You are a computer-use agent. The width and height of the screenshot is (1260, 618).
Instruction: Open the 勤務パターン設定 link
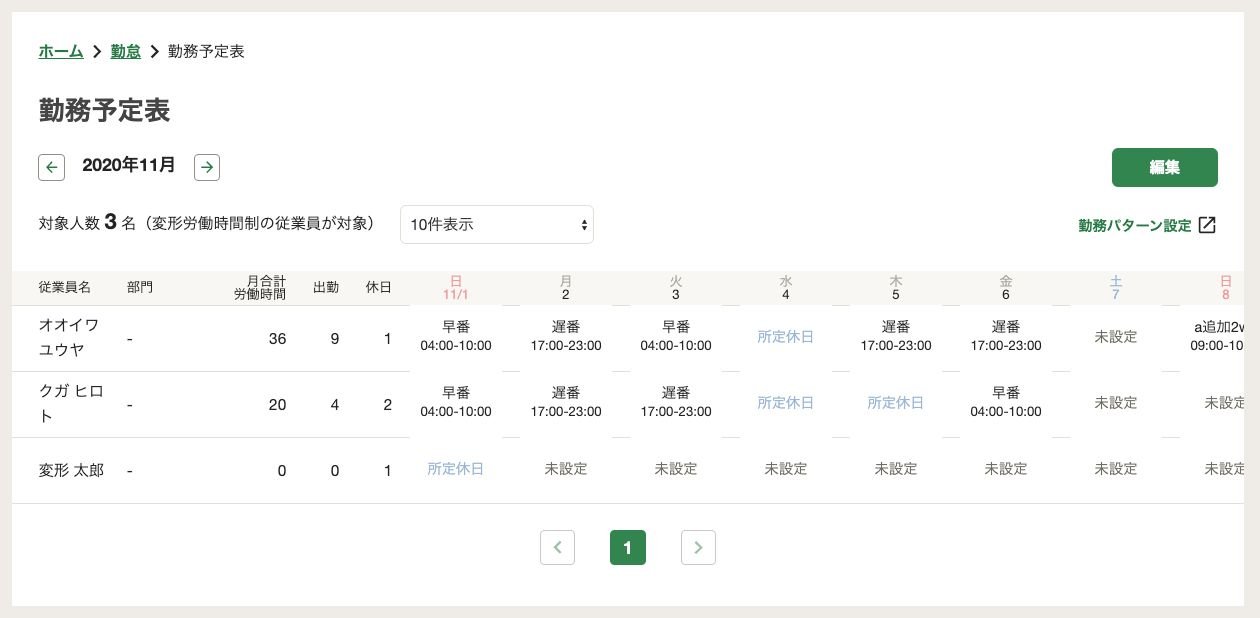click(x=1135, y=226)
